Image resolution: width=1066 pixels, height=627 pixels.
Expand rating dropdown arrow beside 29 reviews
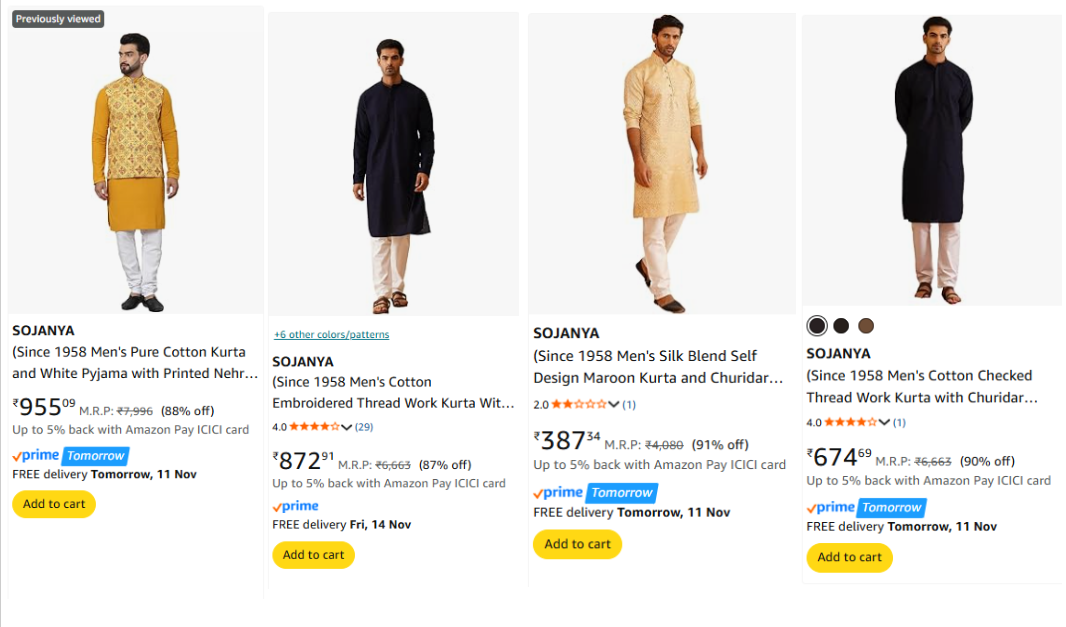tap(347, 427)
